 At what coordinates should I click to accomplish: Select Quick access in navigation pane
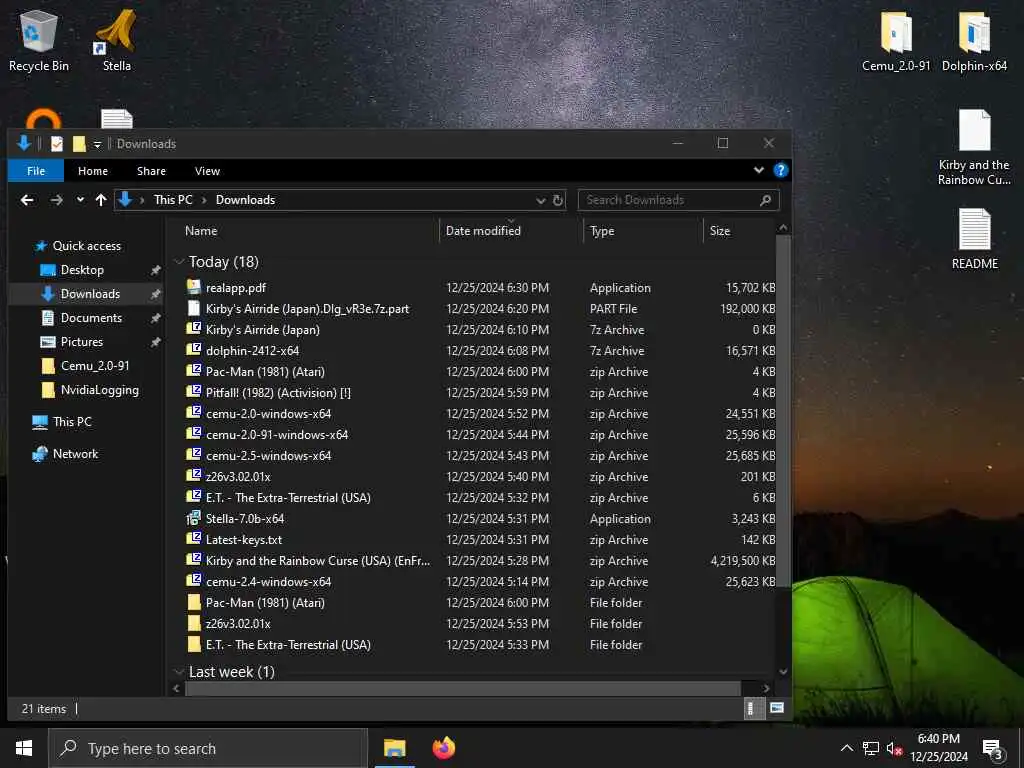[87, 246]
